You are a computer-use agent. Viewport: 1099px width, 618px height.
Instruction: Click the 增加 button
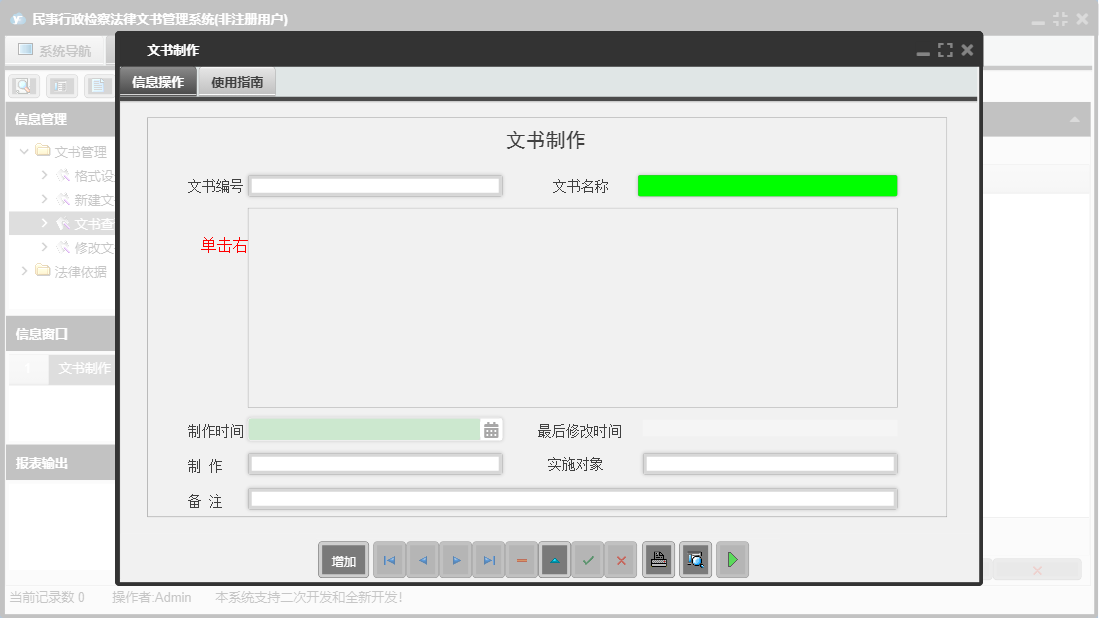coord(343,559)
